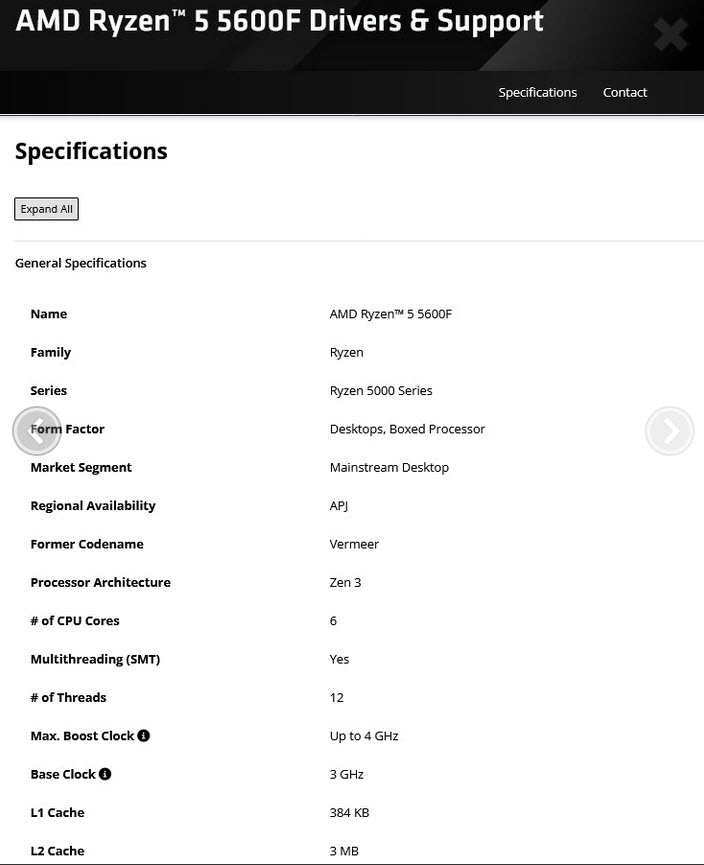Screen dimensions: 704x865
Task: Select the Mainstream Desktop market segment value
Action: click(x=389, y=467)
